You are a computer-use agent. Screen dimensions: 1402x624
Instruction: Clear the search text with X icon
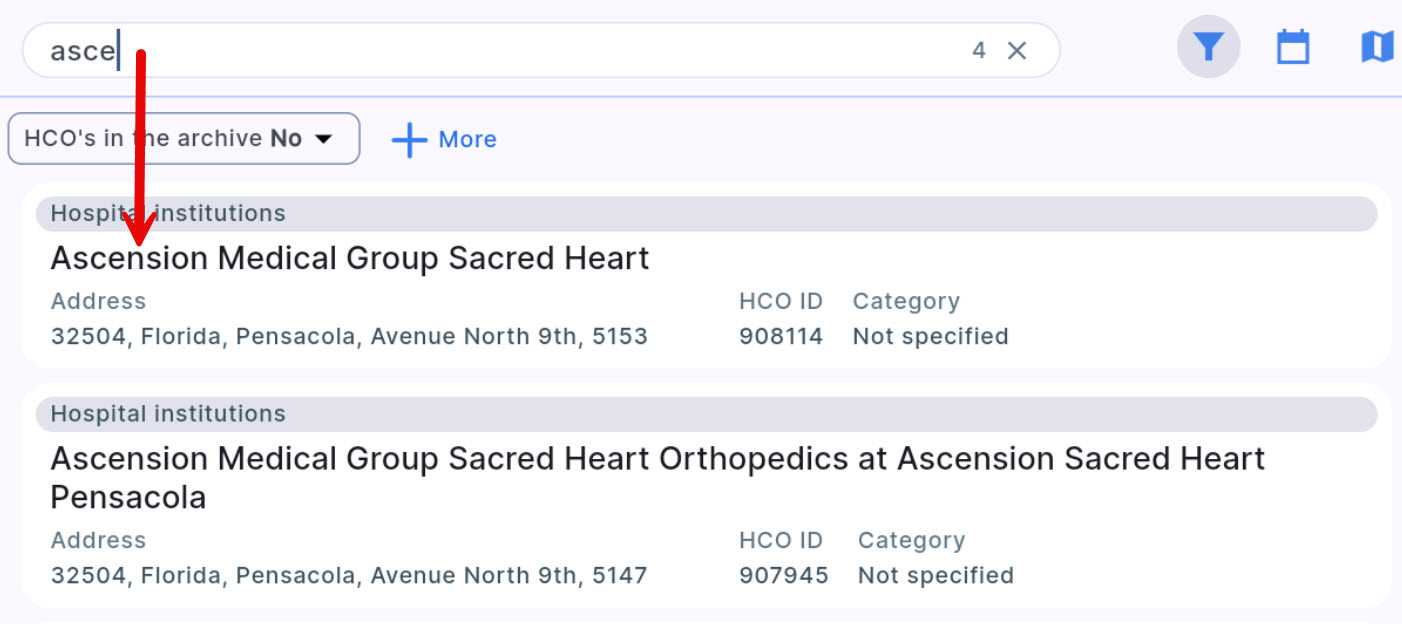pyautogui.click(x=1017, y=51)
